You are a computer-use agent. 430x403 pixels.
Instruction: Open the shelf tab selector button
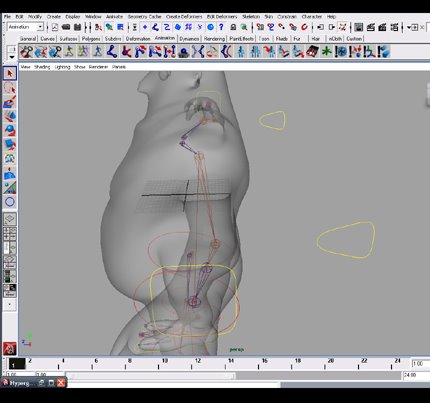(x=12, y=49)
